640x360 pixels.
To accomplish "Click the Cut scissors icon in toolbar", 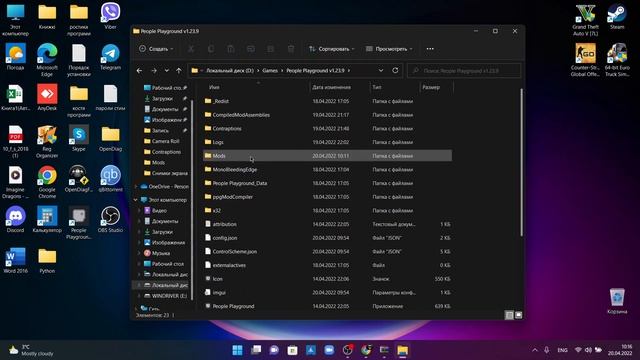I will click(x=191, y=49).
